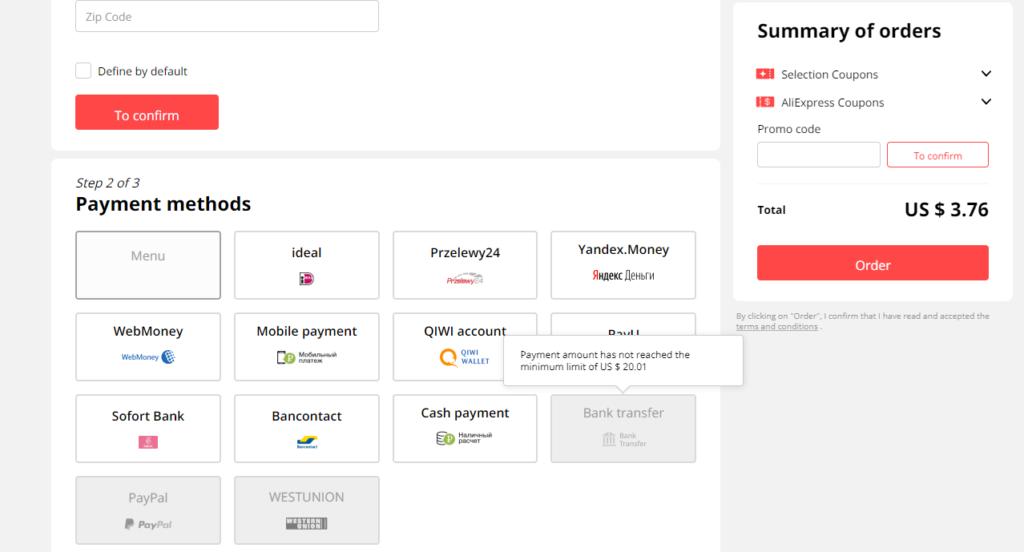Viewport: 1024px width, 552px height.
Task: Select the Cash payment option
Action: 464,427
